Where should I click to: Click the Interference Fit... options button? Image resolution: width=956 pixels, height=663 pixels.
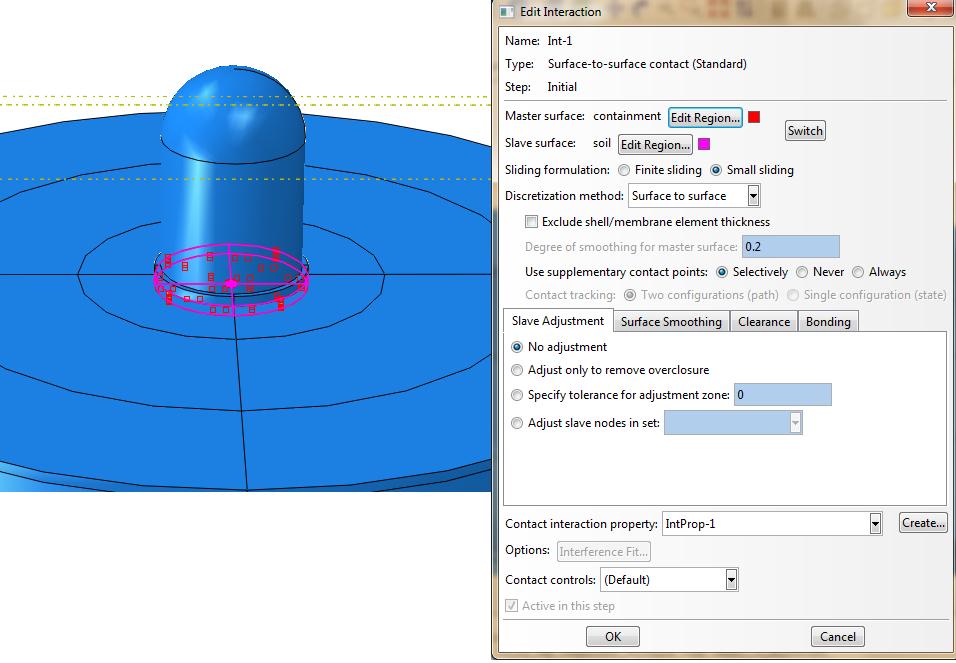[604, 551]
